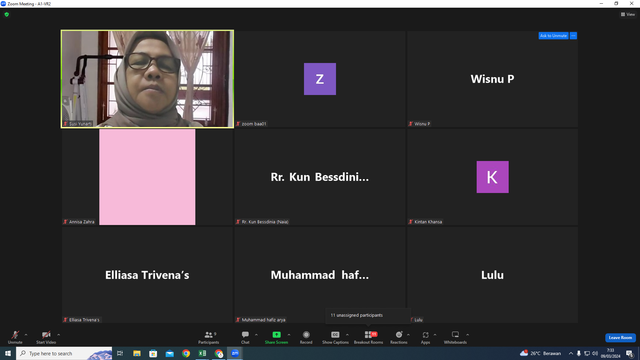Screen dimensions: 640x360
Task: Select the zoom baa01 participant tile
Action: click(x=320, y=79)
